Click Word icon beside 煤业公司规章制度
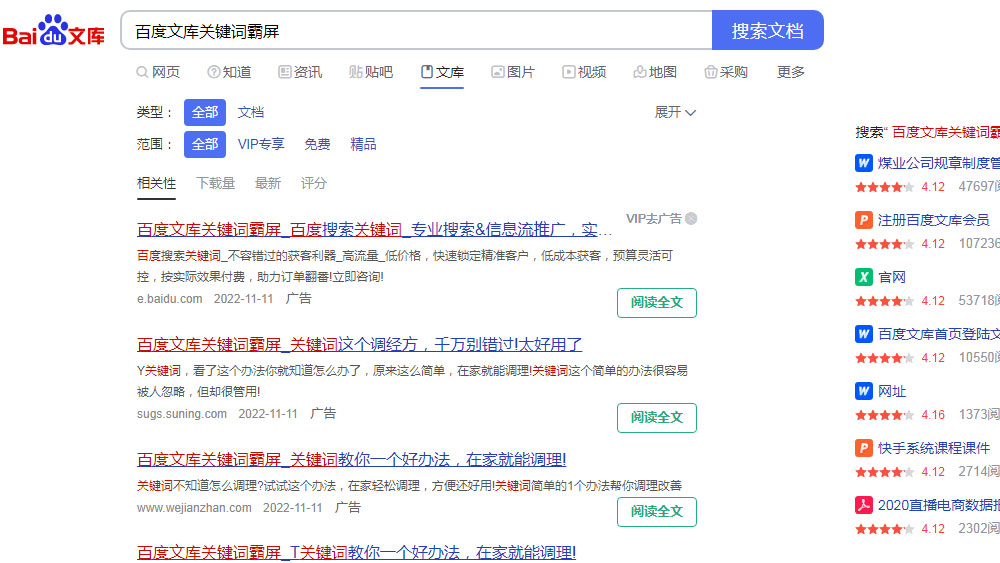Viewport: 1000px width, 563px height. click(x=864, y=163)
